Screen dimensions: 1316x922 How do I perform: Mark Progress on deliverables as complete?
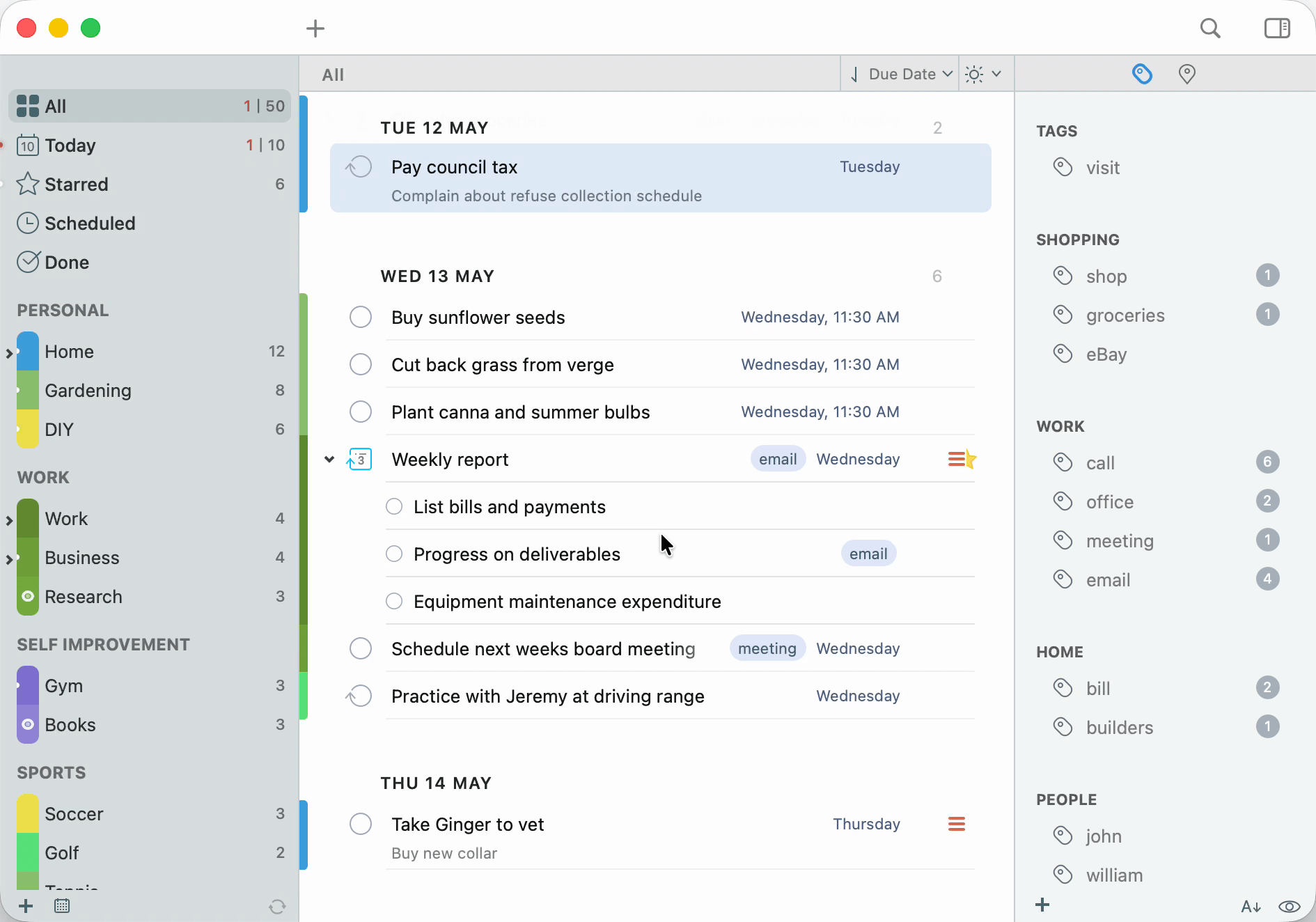(394, 554)
